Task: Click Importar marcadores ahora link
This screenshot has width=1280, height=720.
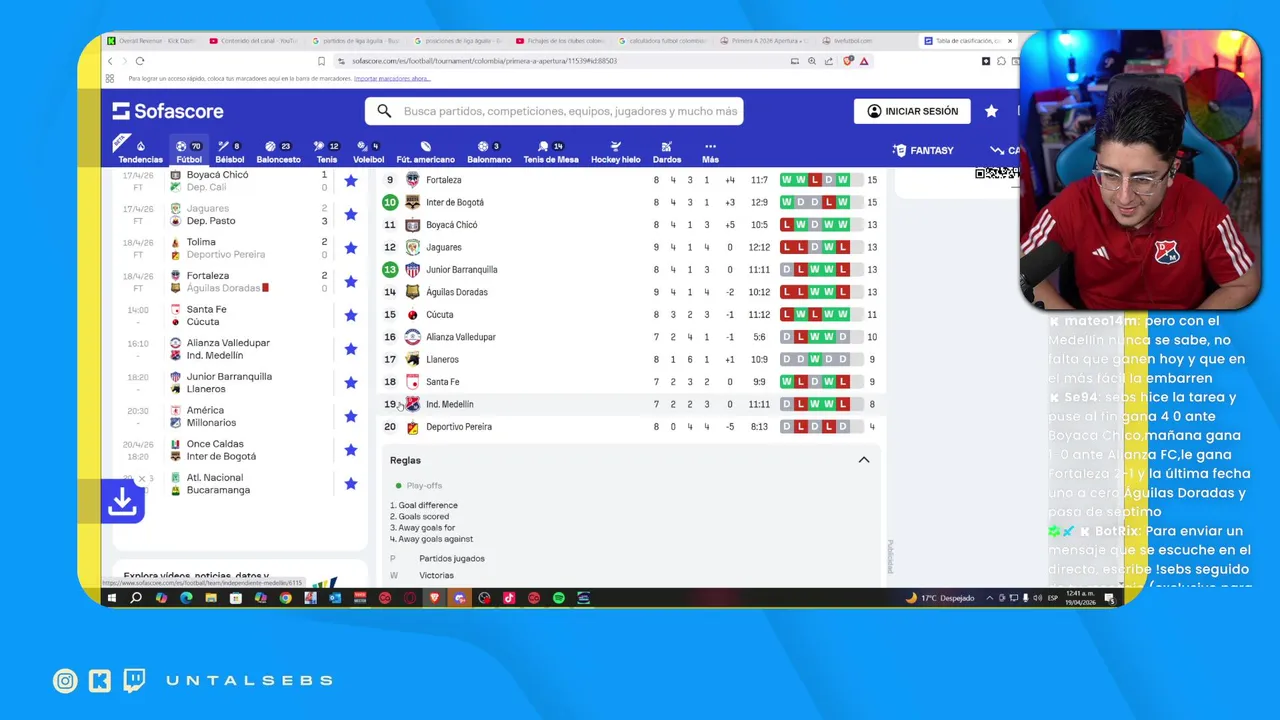Action: tap(392, 78)
